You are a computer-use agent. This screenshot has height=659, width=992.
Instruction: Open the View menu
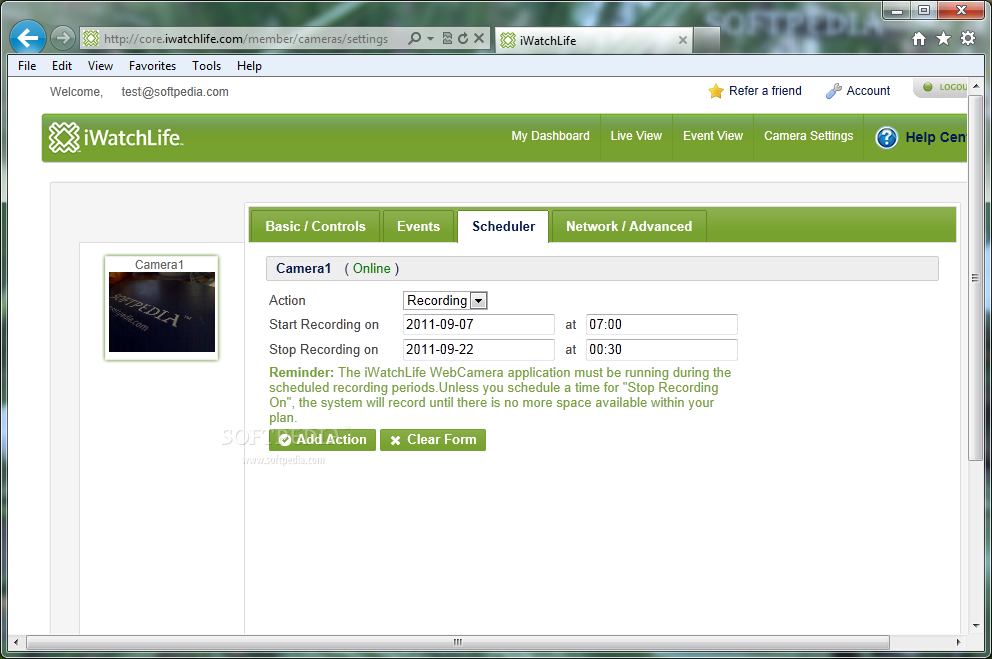(101, 66)
